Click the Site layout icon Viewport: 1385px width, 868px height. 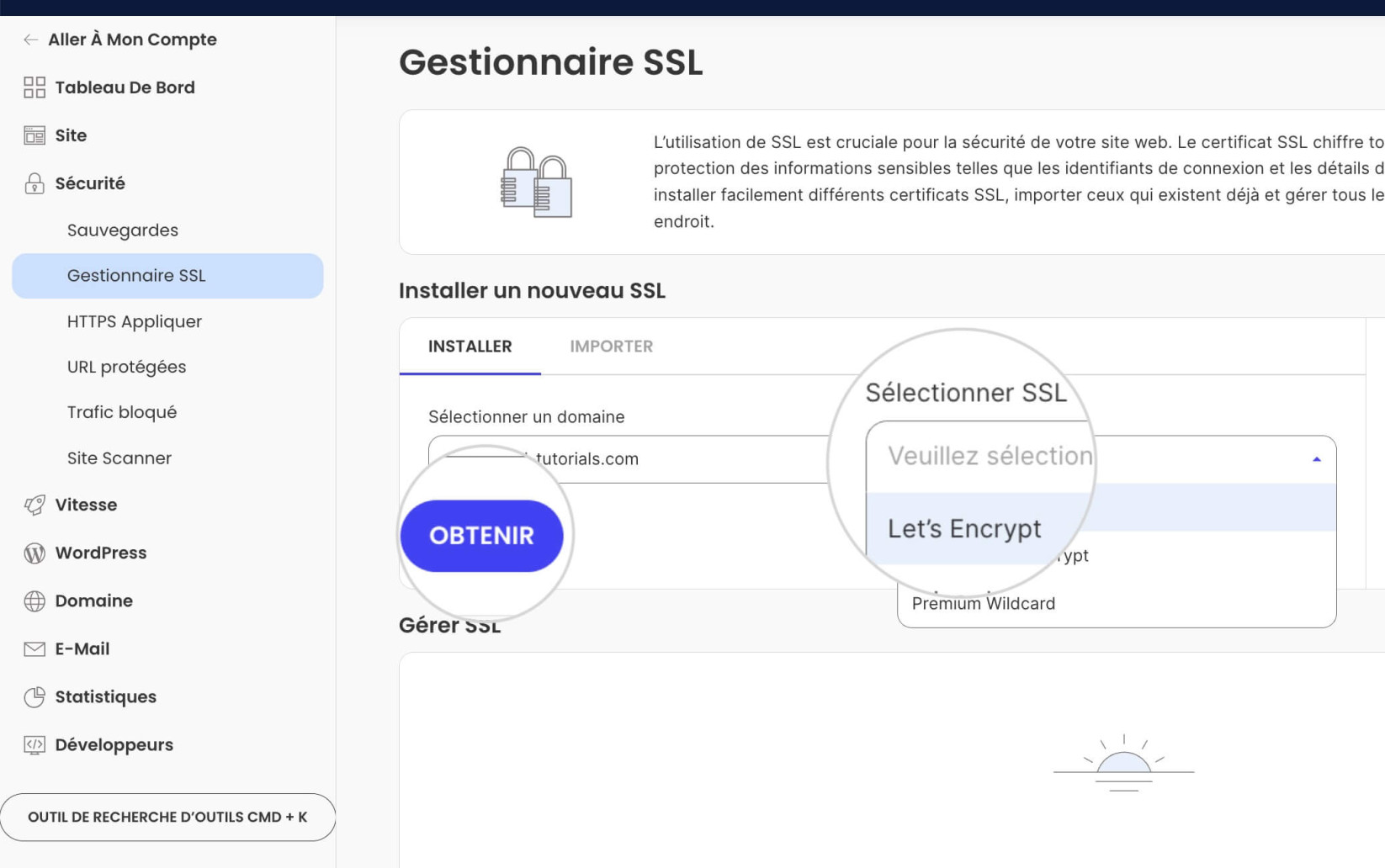point(34,135)
